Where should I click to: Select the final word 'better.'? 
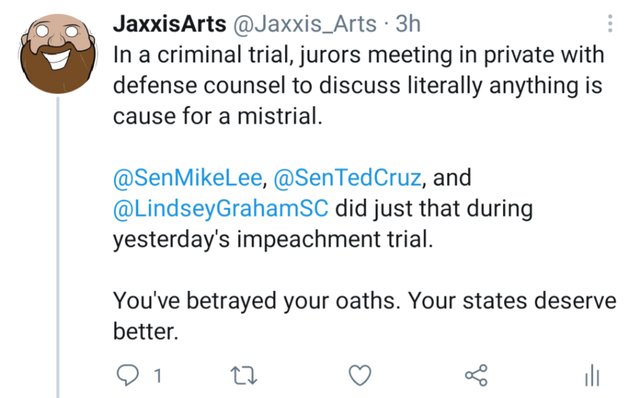pos(146,331)
